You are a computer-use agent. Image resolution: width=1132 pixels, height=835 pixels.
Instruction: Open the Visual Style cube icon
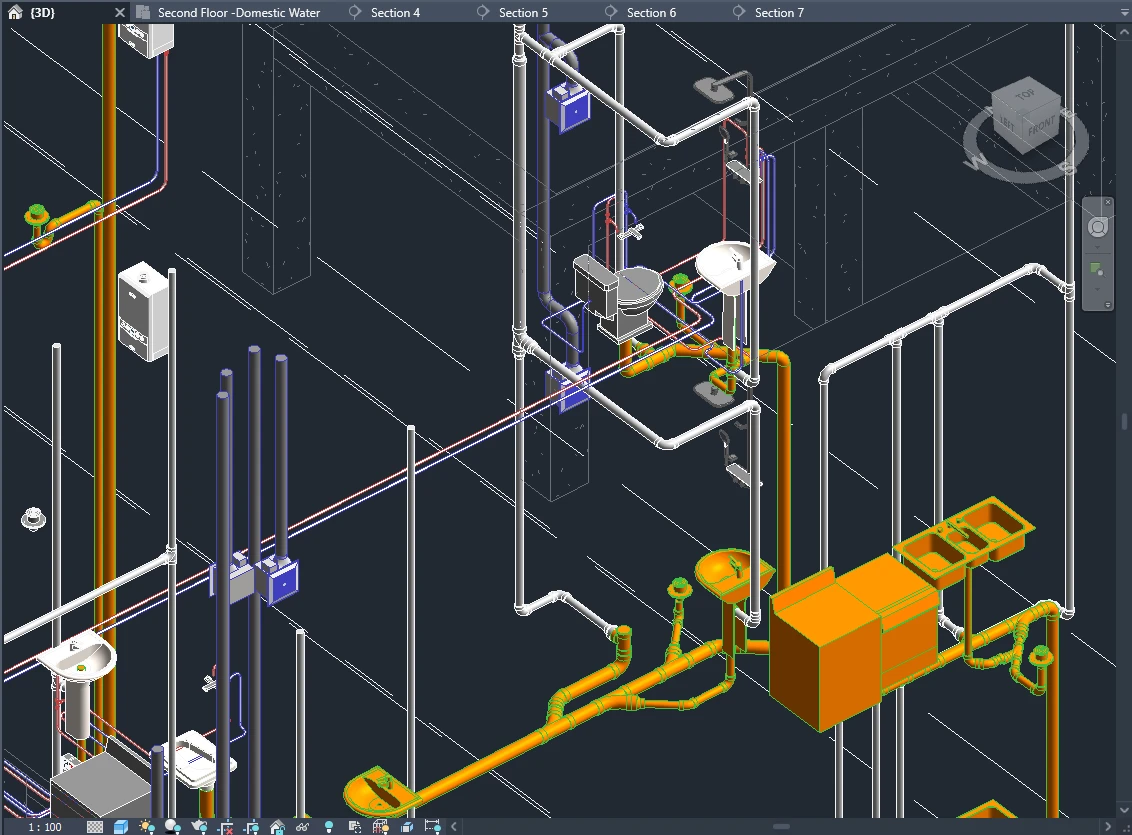coord(121,827)
